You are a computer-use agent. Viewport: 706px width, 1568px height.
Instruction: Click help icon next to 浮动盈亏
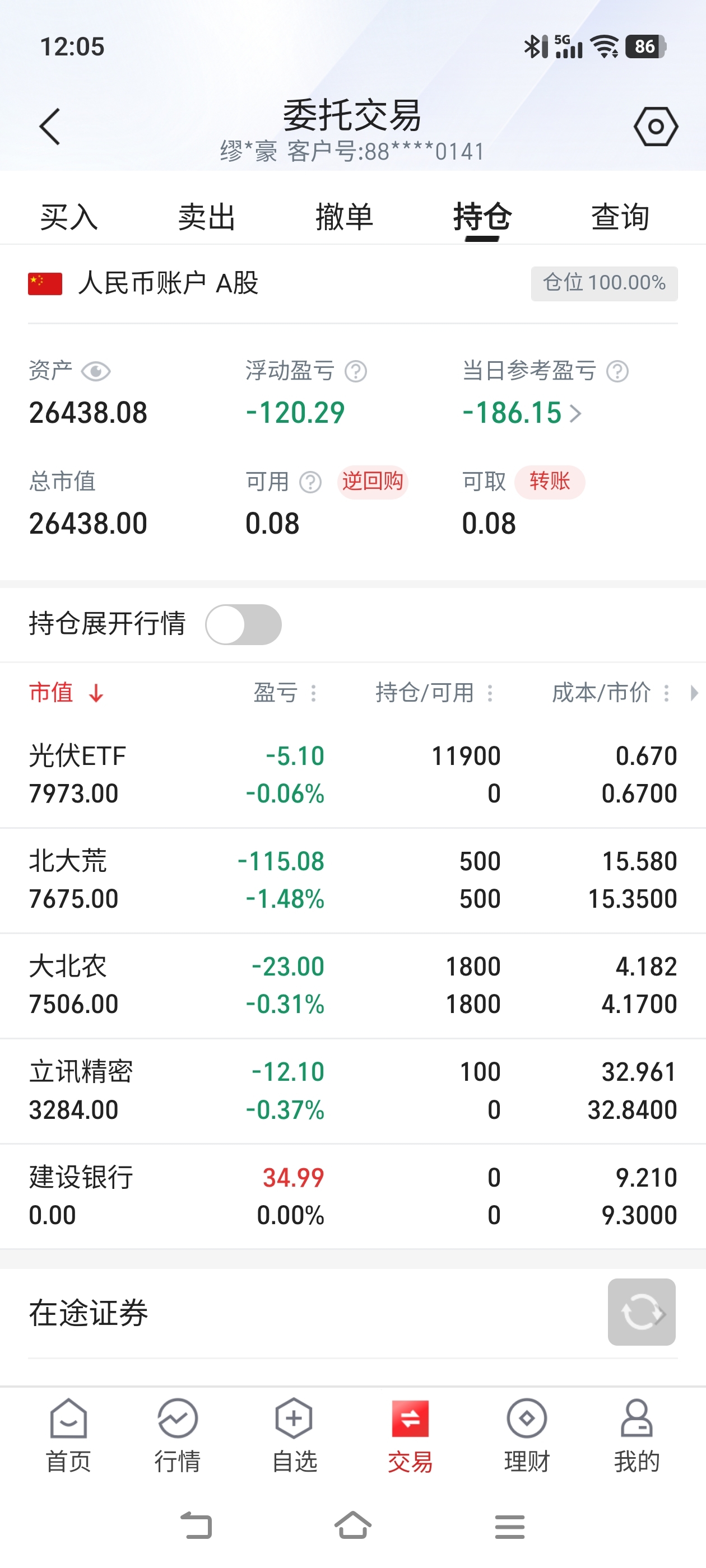[356, 371]
